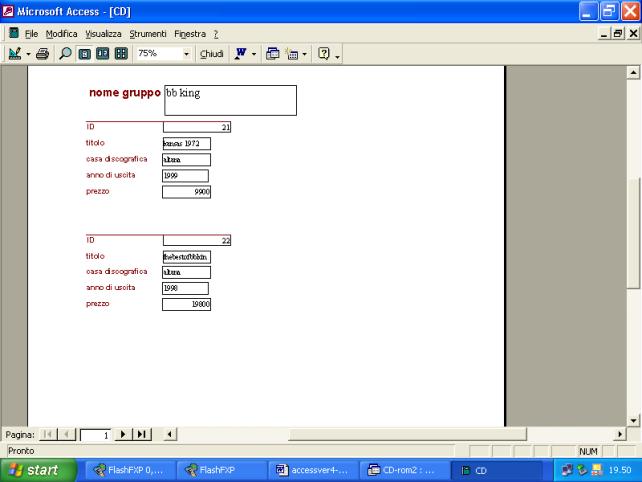Expand toolbar options arrow after Help

pos(337,57)
